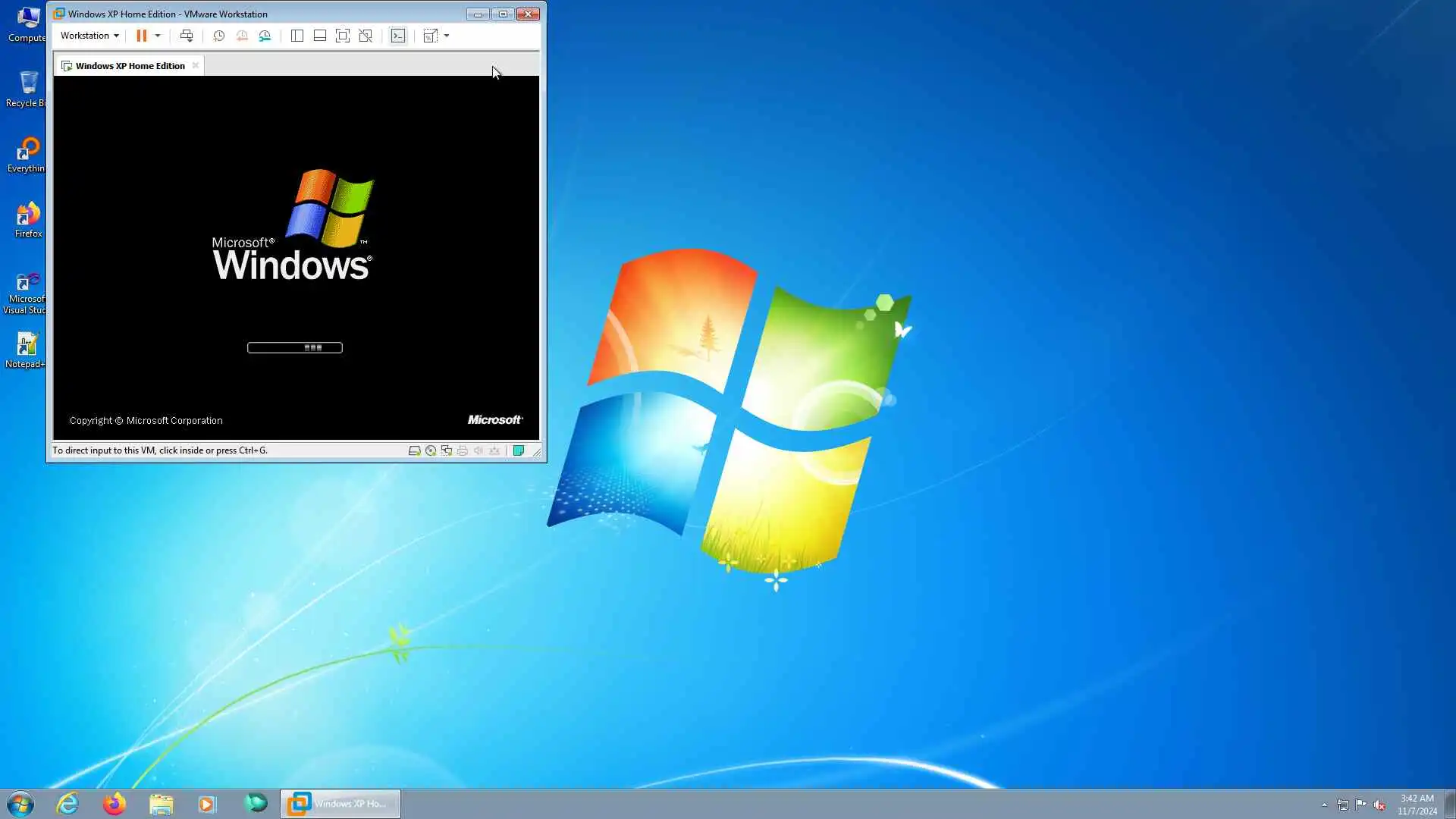The image size is (1456, 819).
Task: Open the Workstation dropdown menu
Action: point(89,36)
